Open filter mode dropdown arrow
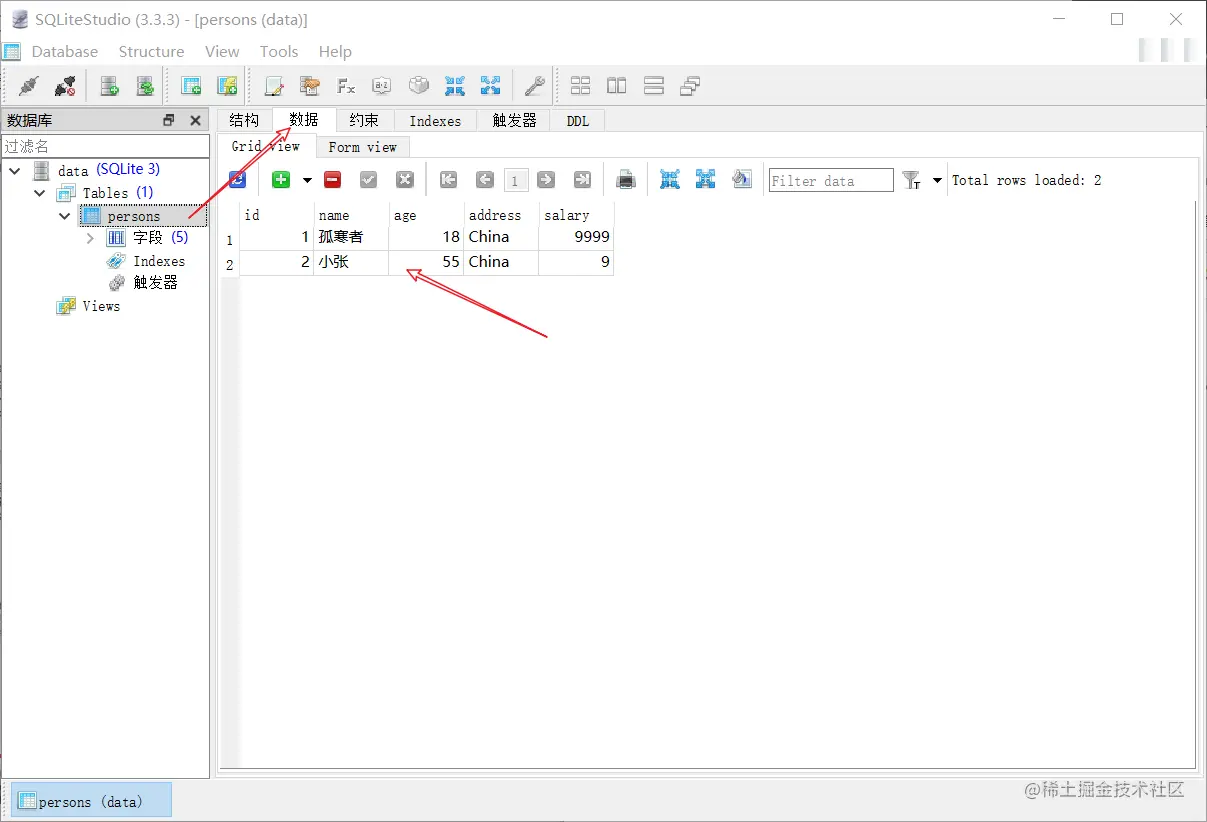Image resolution: width=1207 pixels, height=822 pixels. (937, 180)
